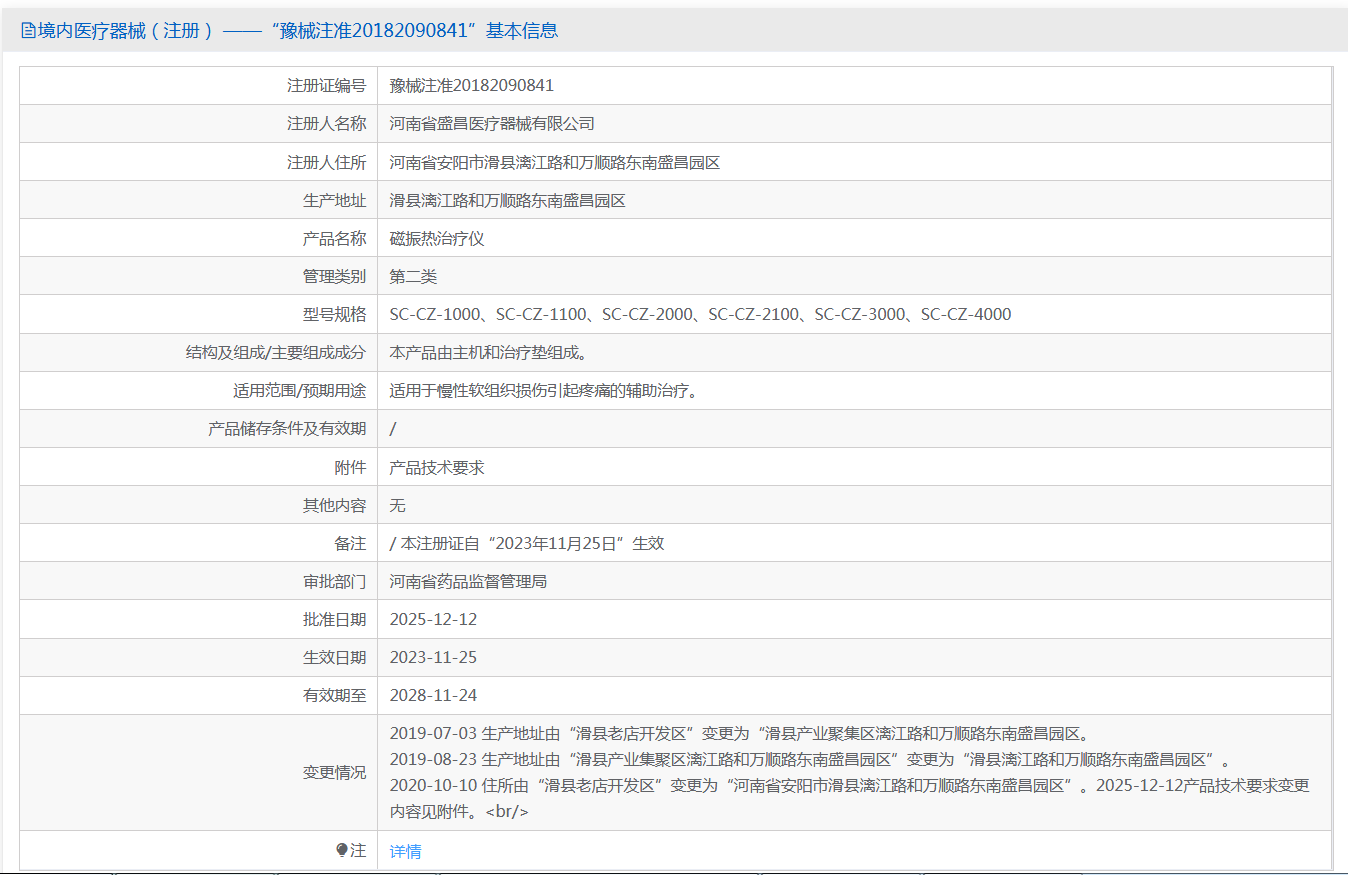Click the 产品名称 label

click(x=334, y=238)
